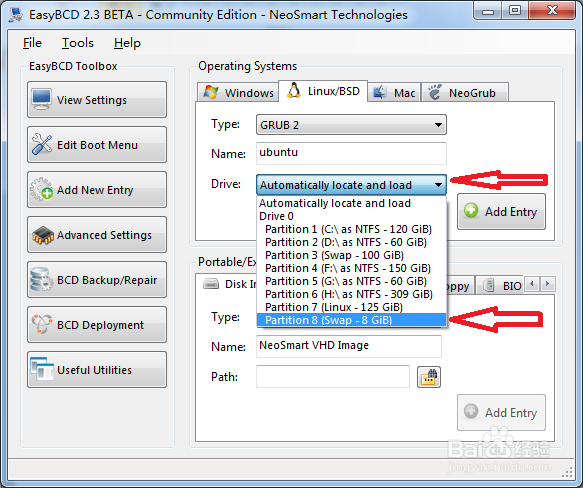This screenshot has width=583, height=488.
Task: Browse for path with binoculars folder icon
Action: (429, 377)
